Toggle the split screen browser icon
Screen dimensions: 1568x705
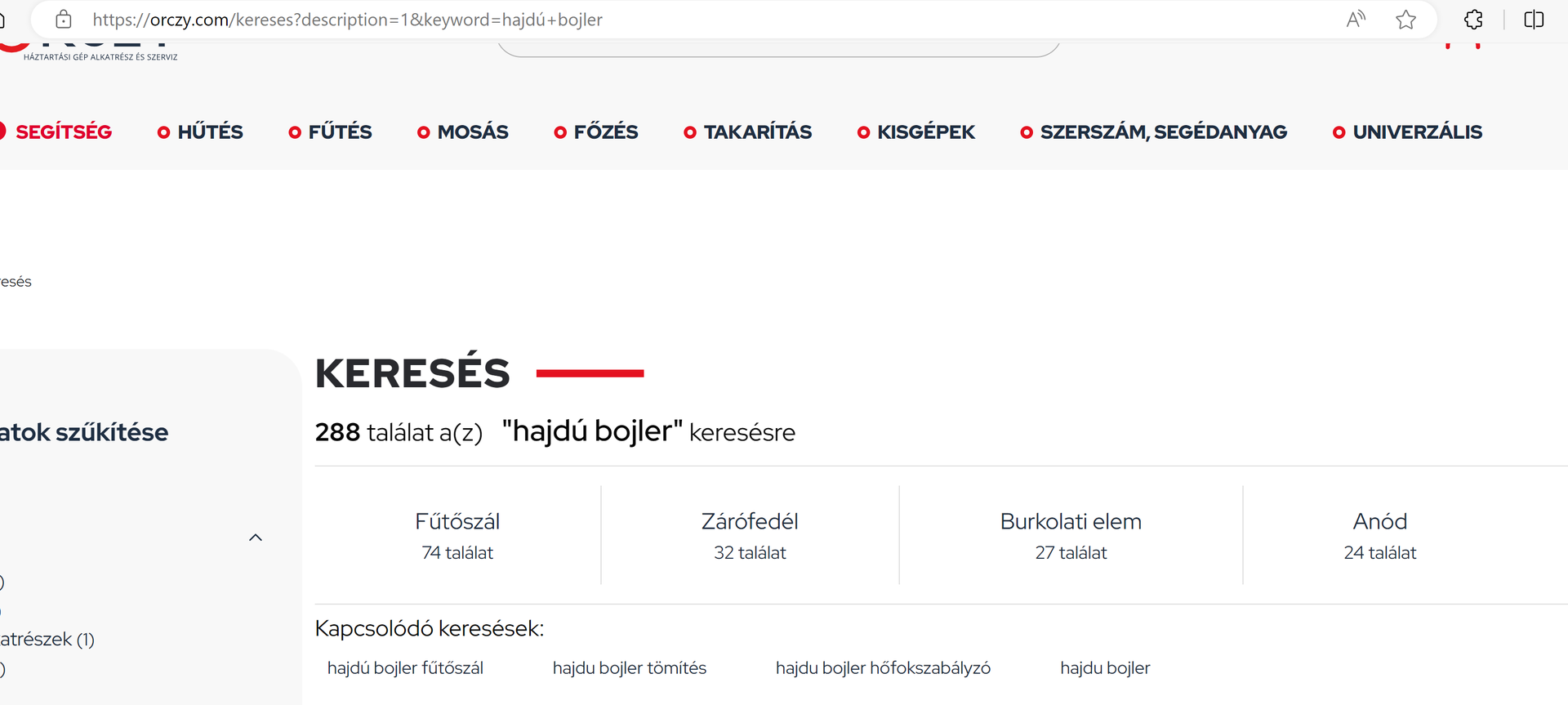click(x=1534, y=20)
